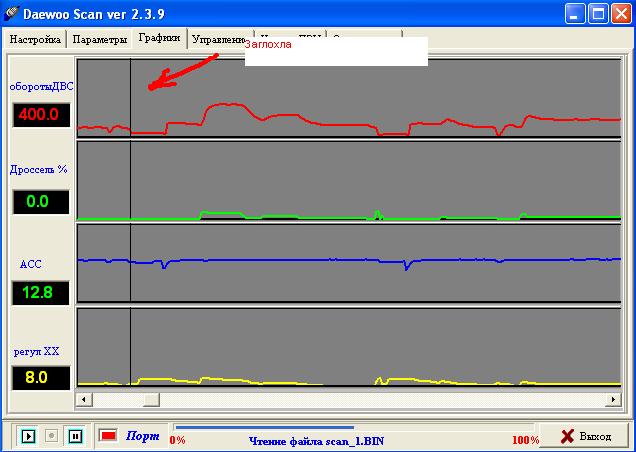Click the red port status indicator
The height and width of the screenshot is (452, 636).
[x=108, y=436]
